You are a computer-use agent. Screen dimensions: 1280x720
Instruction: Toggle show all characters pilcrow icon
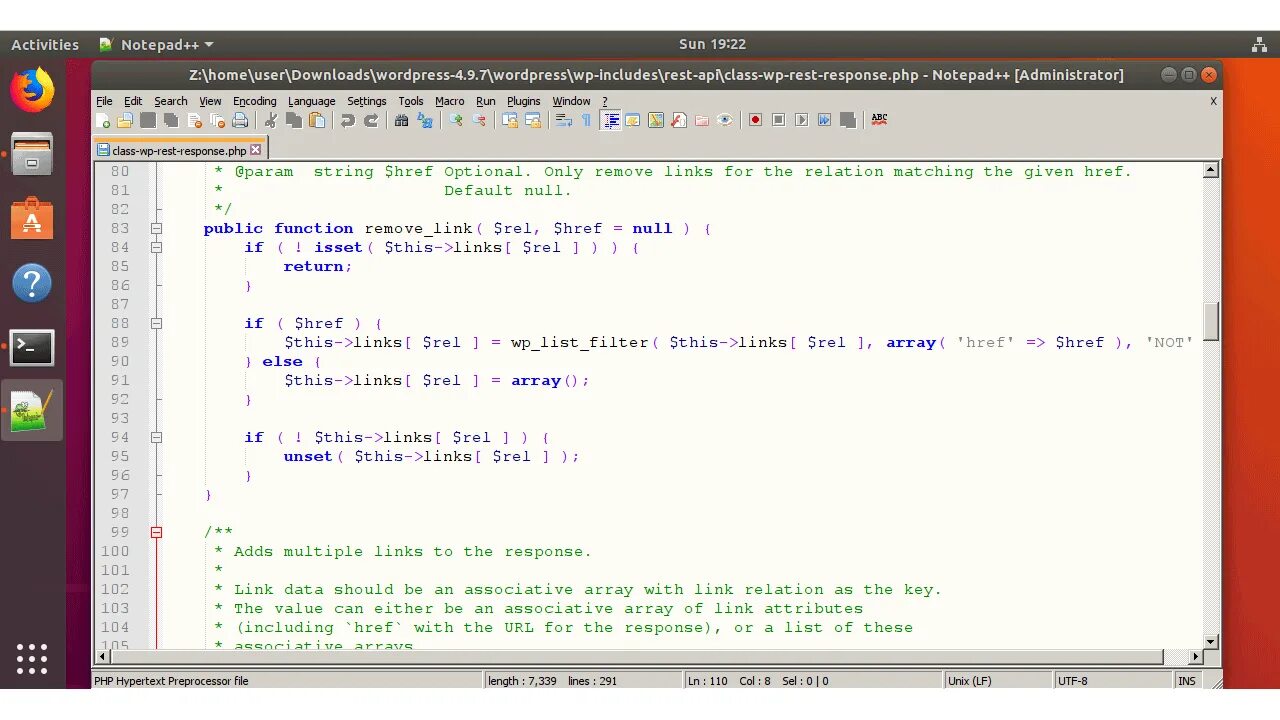point(586,120)
